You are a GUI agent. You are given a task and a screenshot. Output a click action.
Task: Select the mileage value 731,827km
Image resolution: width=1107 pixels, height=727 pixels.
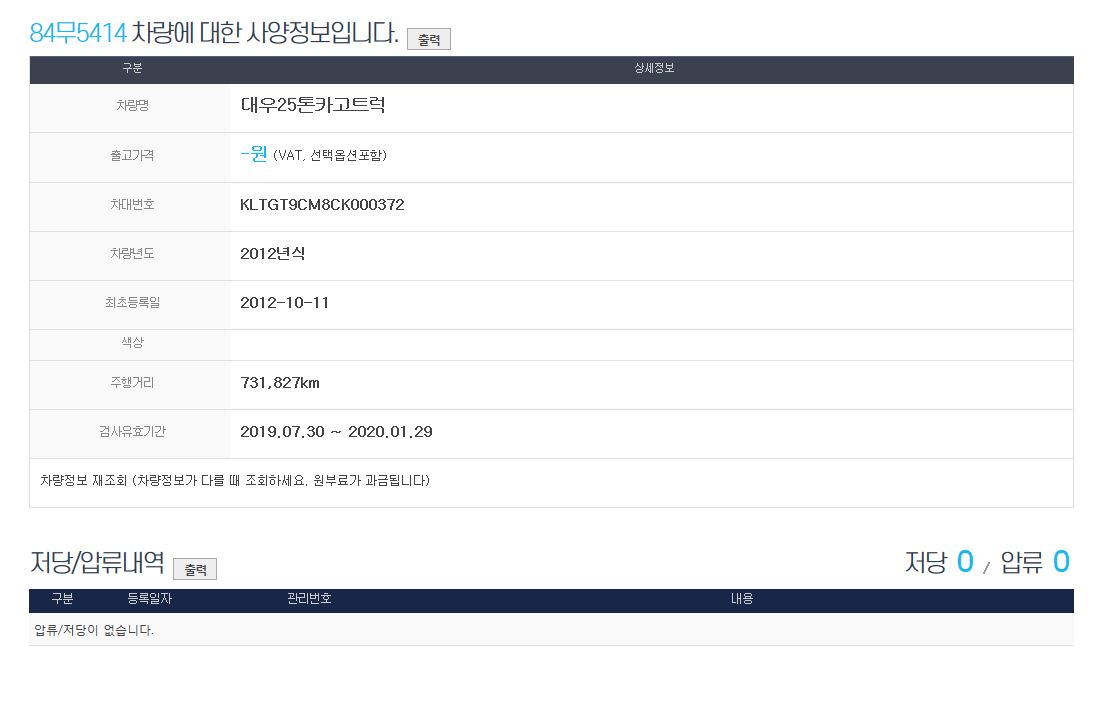tap(280, 383)
